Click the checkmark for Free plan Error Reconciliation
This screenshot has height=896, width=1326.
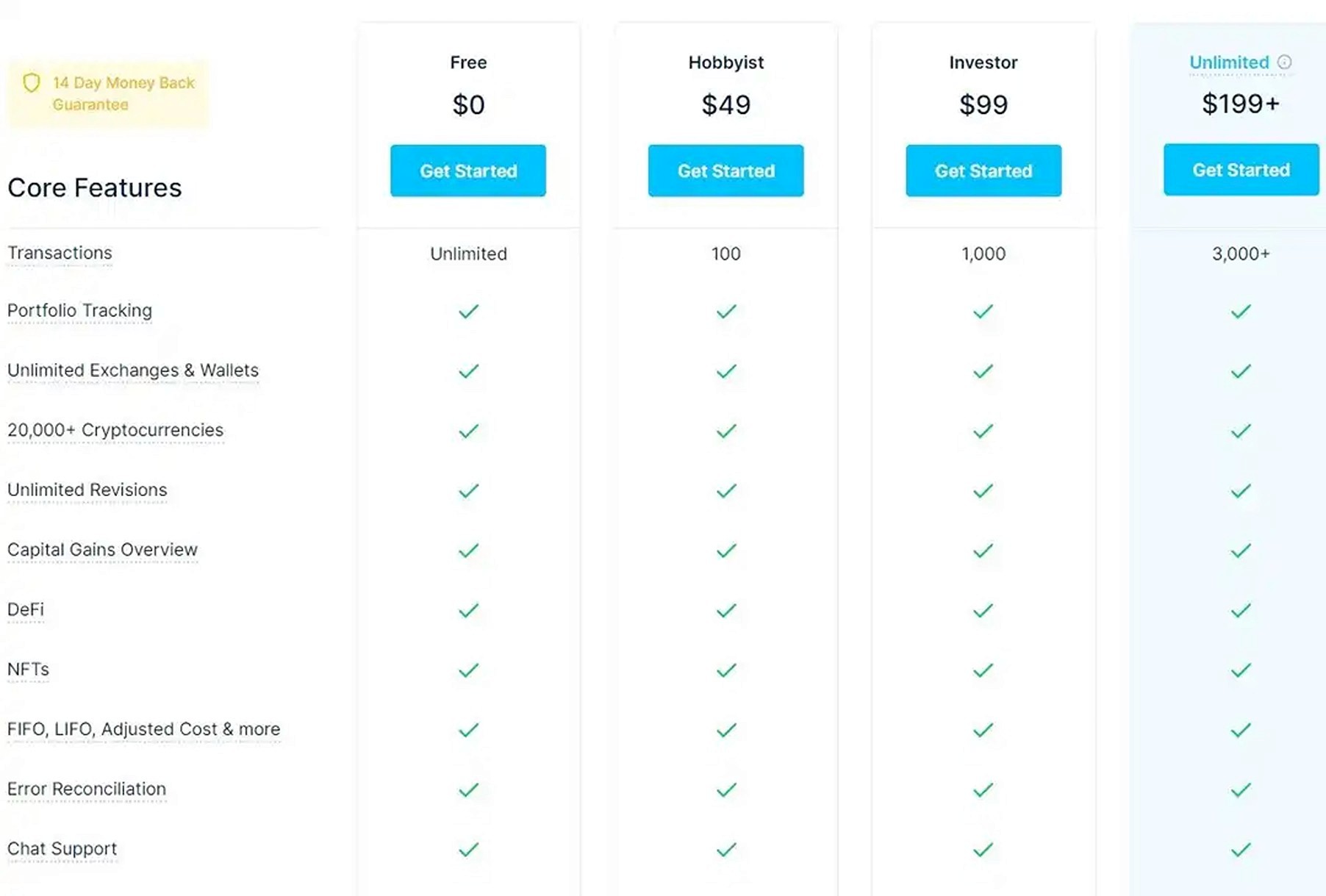tap(467, 790)
